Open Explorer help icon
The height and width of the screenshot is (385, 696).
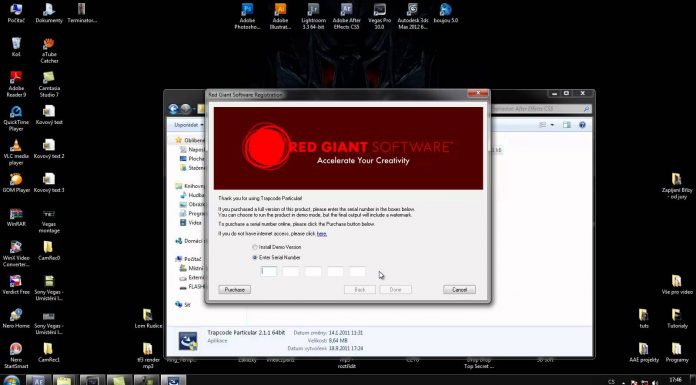click(582, 125)
